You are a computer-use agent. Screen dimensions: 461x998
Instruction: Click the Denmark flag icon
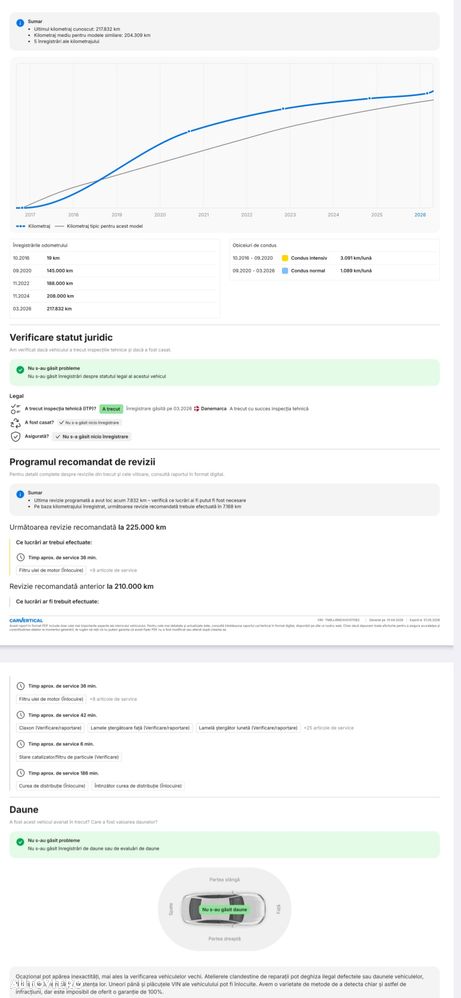pos(196,409)
